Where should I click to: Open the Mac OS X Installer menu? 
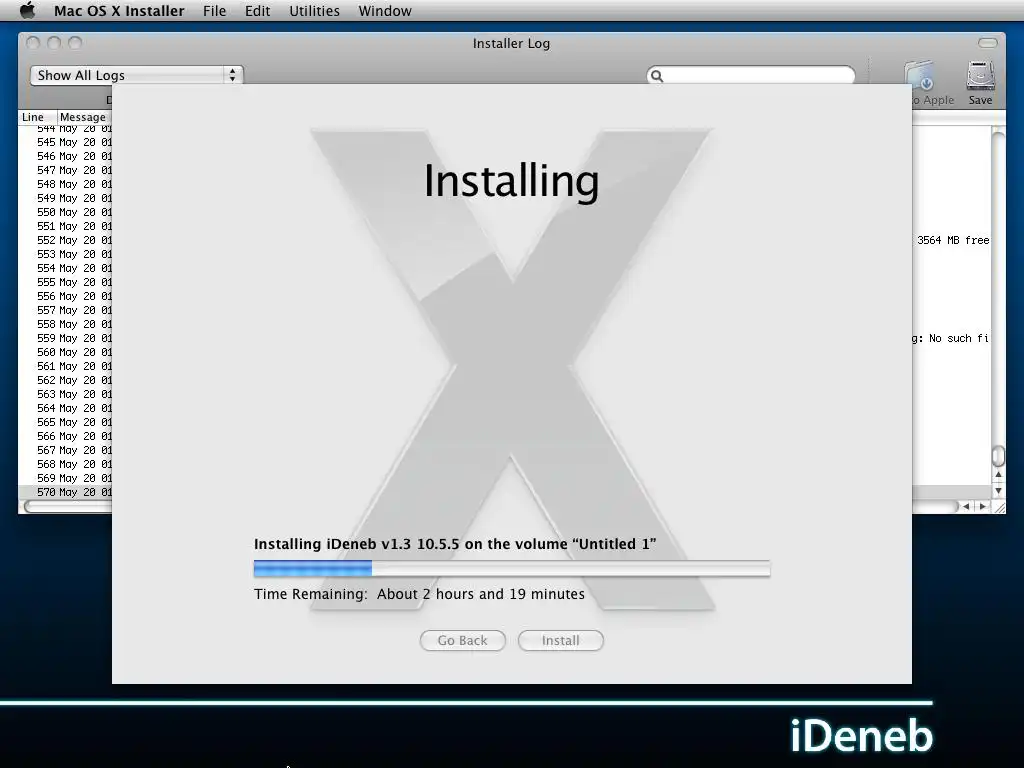[x=119, y=11]
